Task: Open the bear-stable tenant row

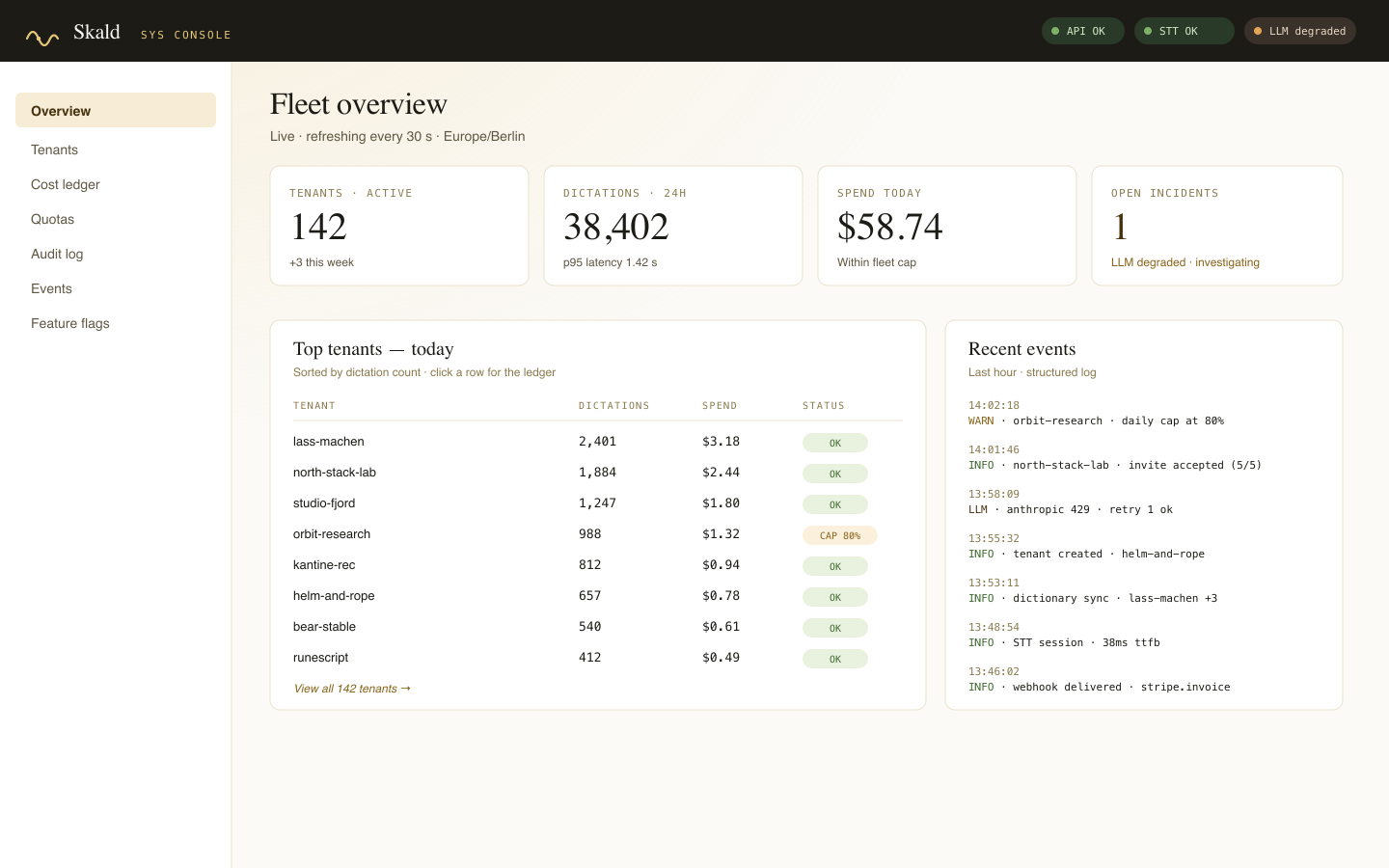Action: pyautogui.click(x=598, y=627)
